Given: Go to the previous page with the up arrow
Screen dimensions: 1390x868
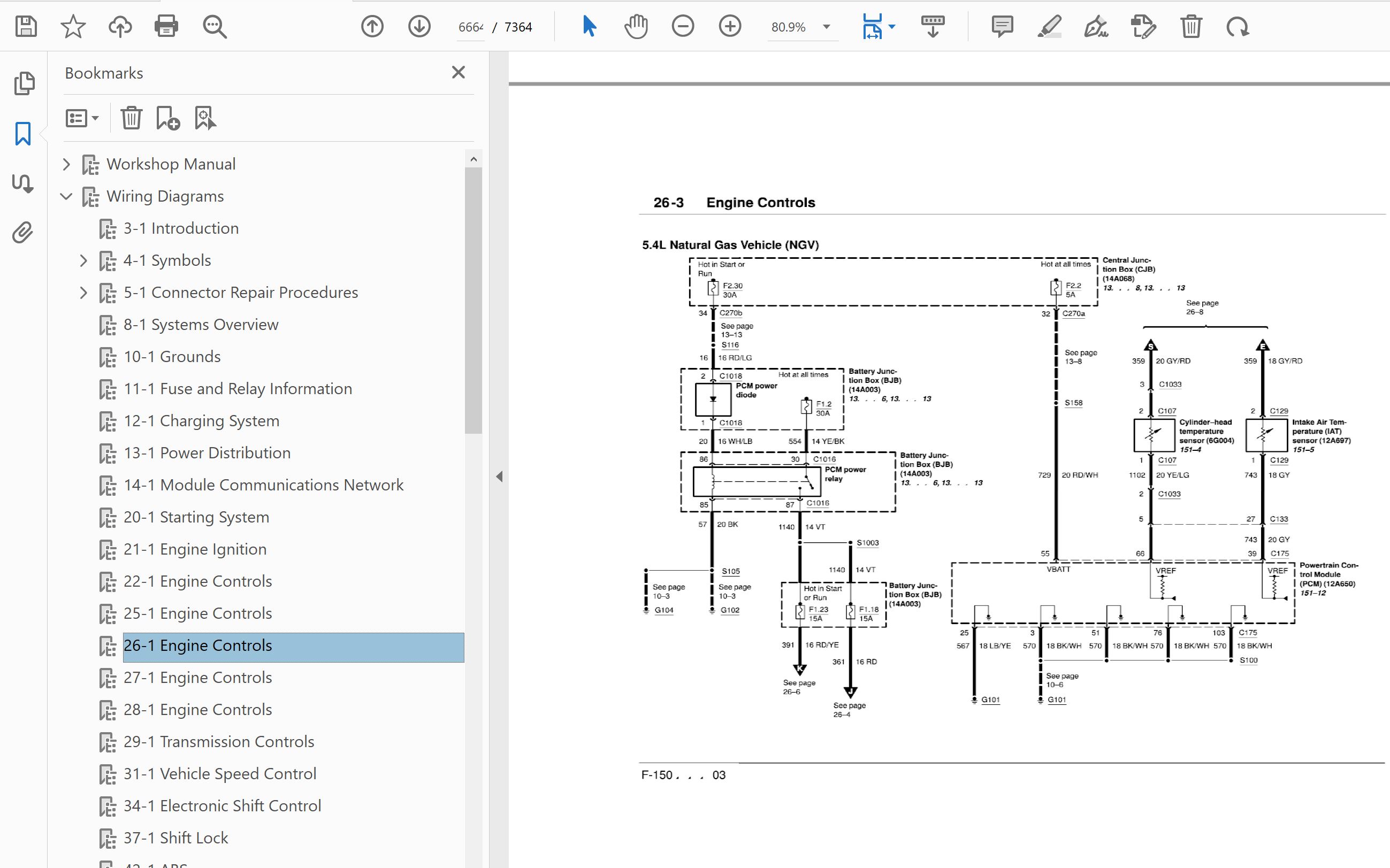Looking at the screenshot, I should [x=372, y=26].
